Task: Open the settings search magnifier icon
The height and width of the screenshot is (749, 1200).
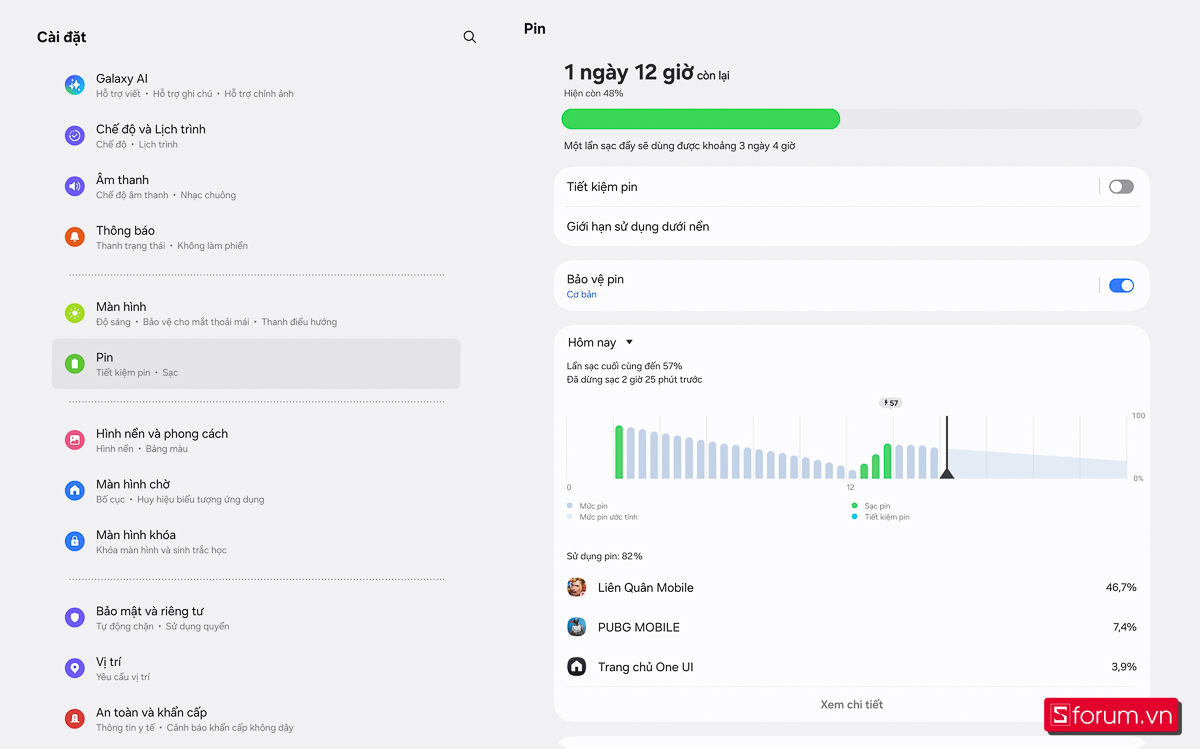Action: tap(470, 37)
